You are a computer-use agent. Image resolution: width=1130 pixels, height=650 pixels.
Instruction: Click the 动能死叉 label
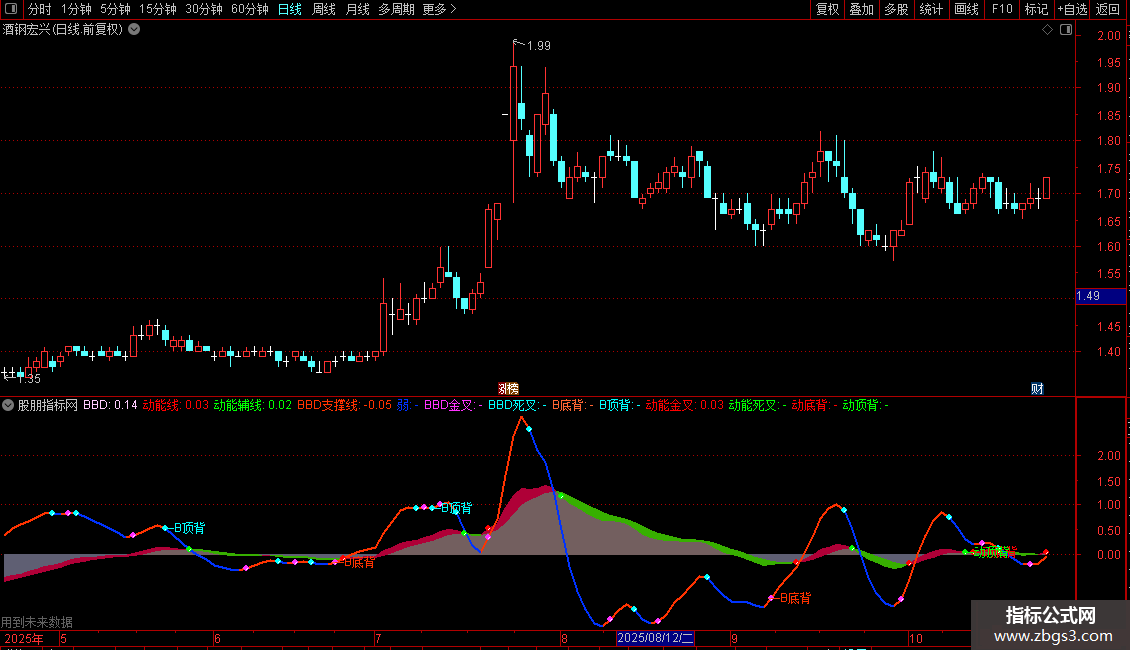757,405
